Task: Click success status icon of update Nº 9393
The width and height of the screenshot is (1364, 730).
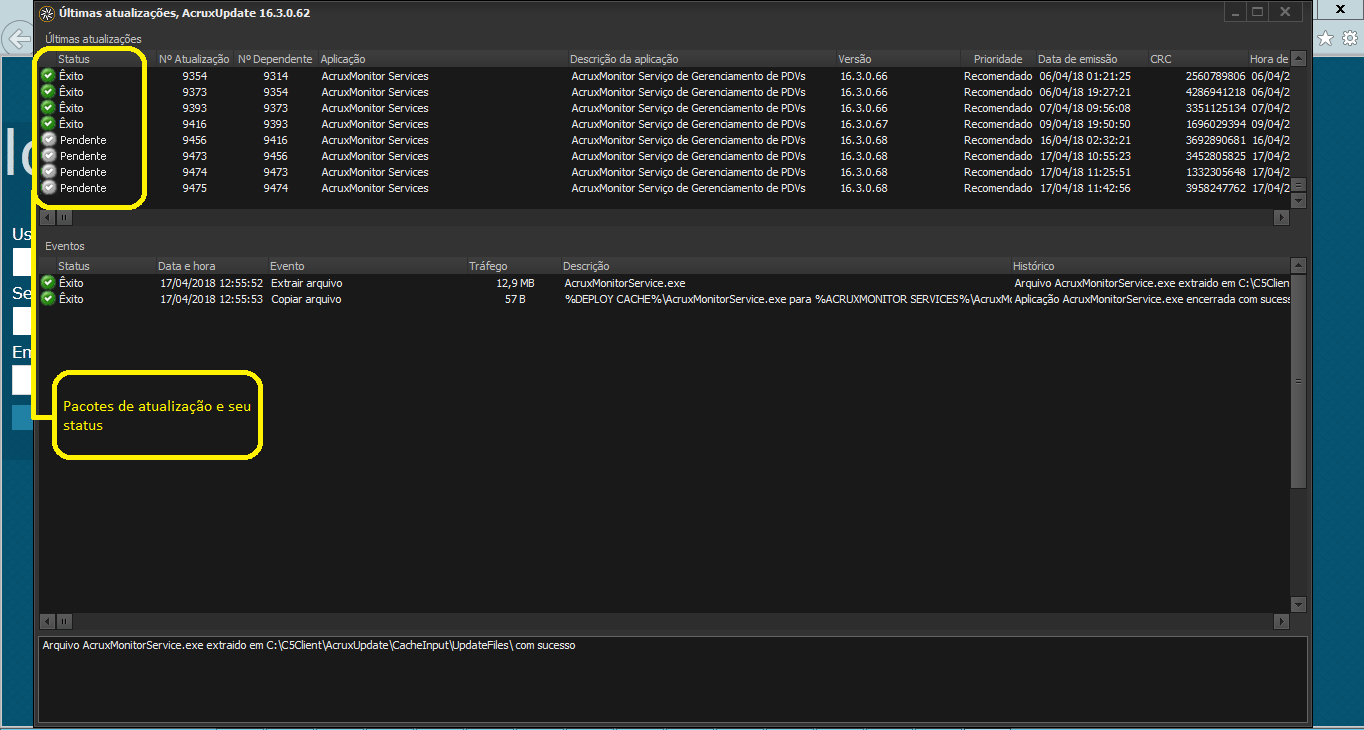Action: [x=48, y=107]
